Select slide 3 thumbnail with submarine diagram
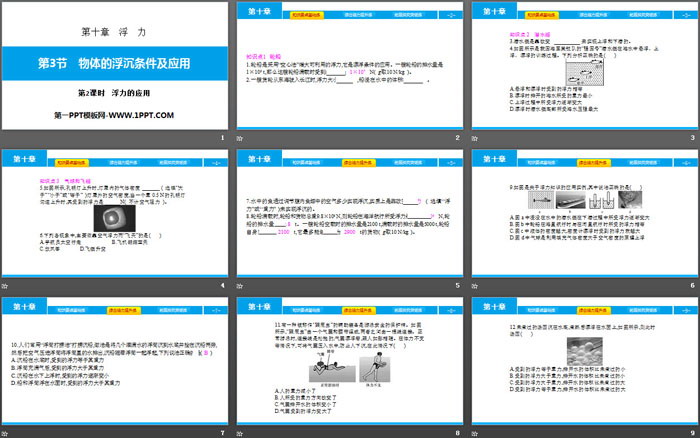This screenshot has height=438, width=700. click(585, 66)
